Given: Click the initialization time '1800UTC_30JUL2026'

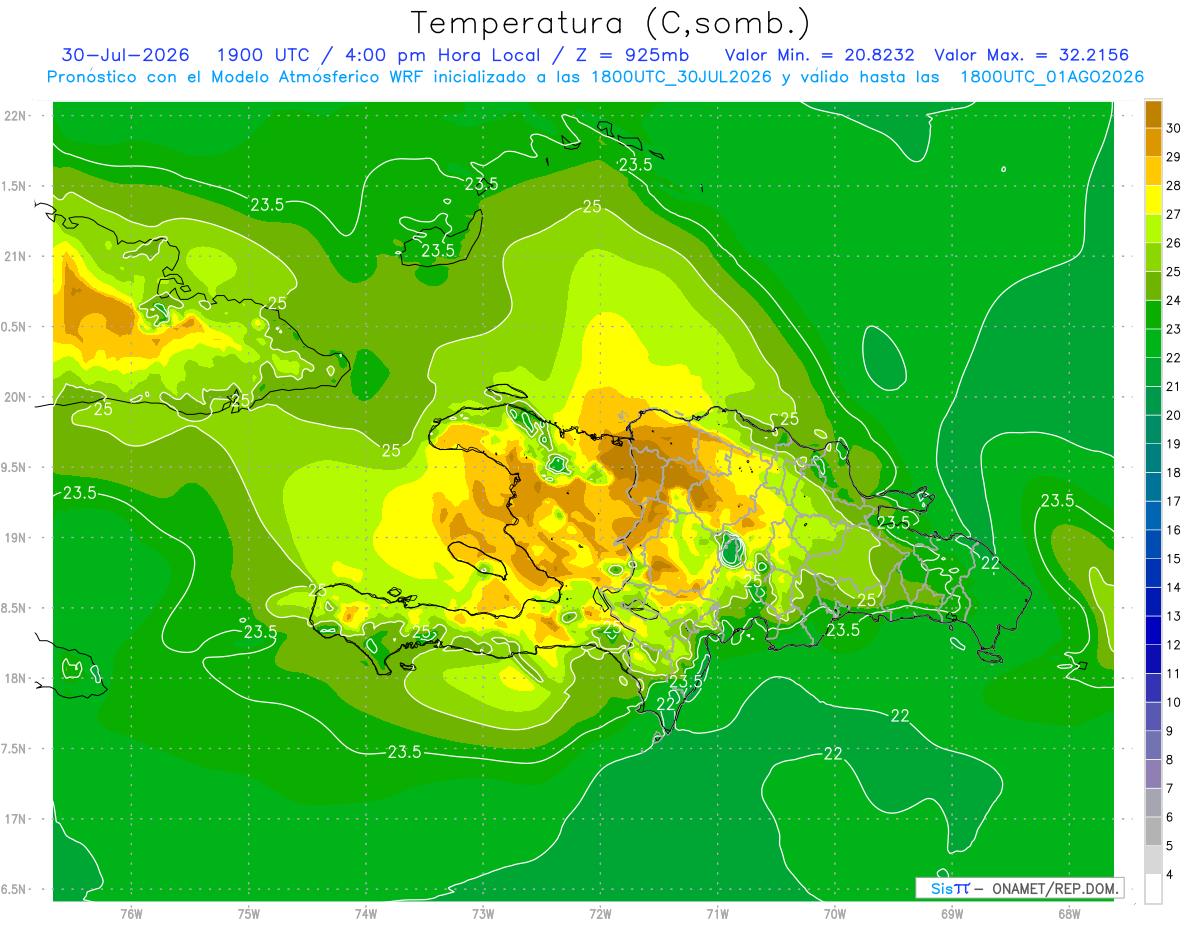Looking at the screenshot, I should pos(681,77).
